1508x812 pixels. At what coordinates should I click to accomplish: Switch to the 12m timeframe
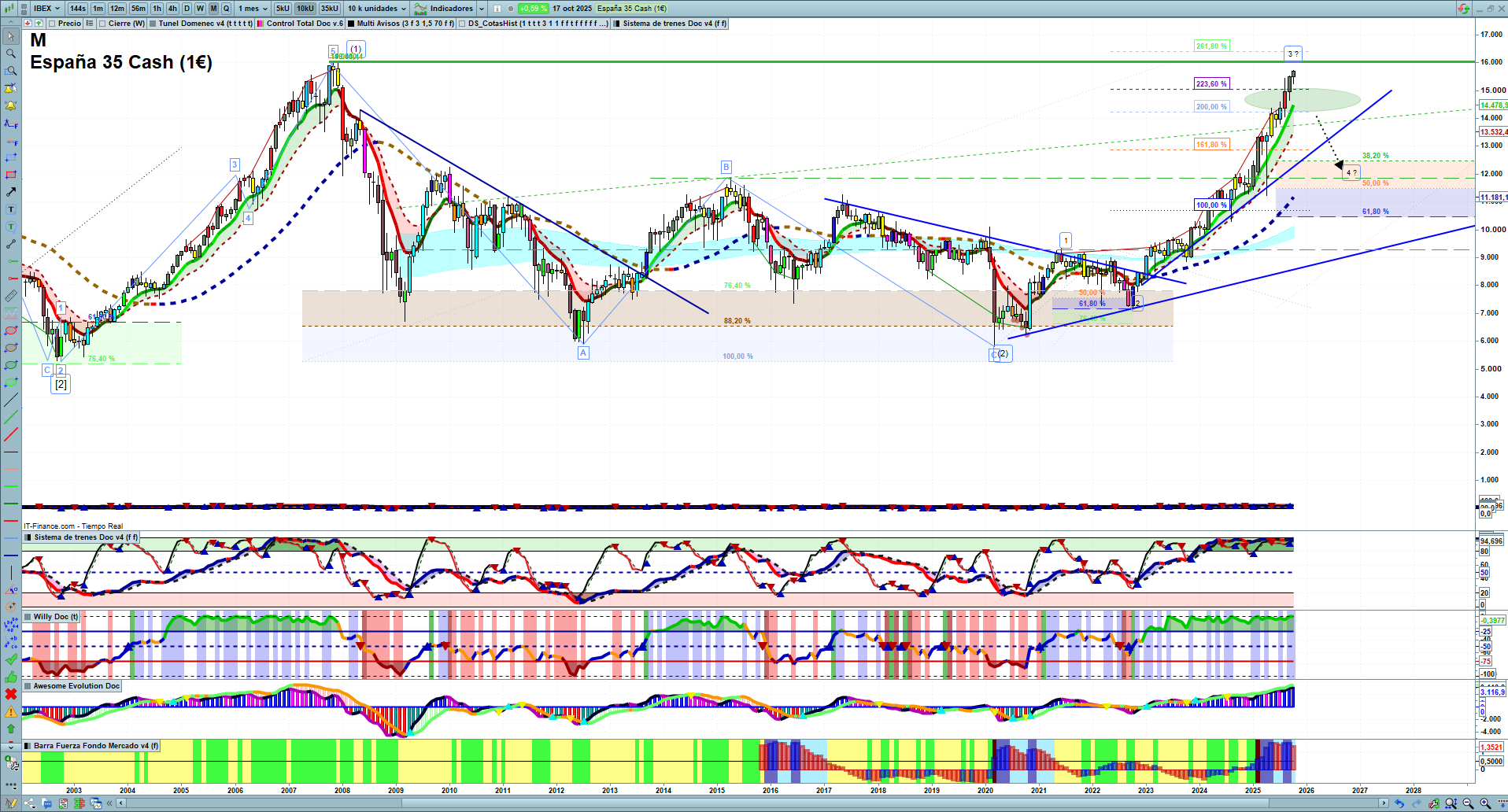coord(117,9)
